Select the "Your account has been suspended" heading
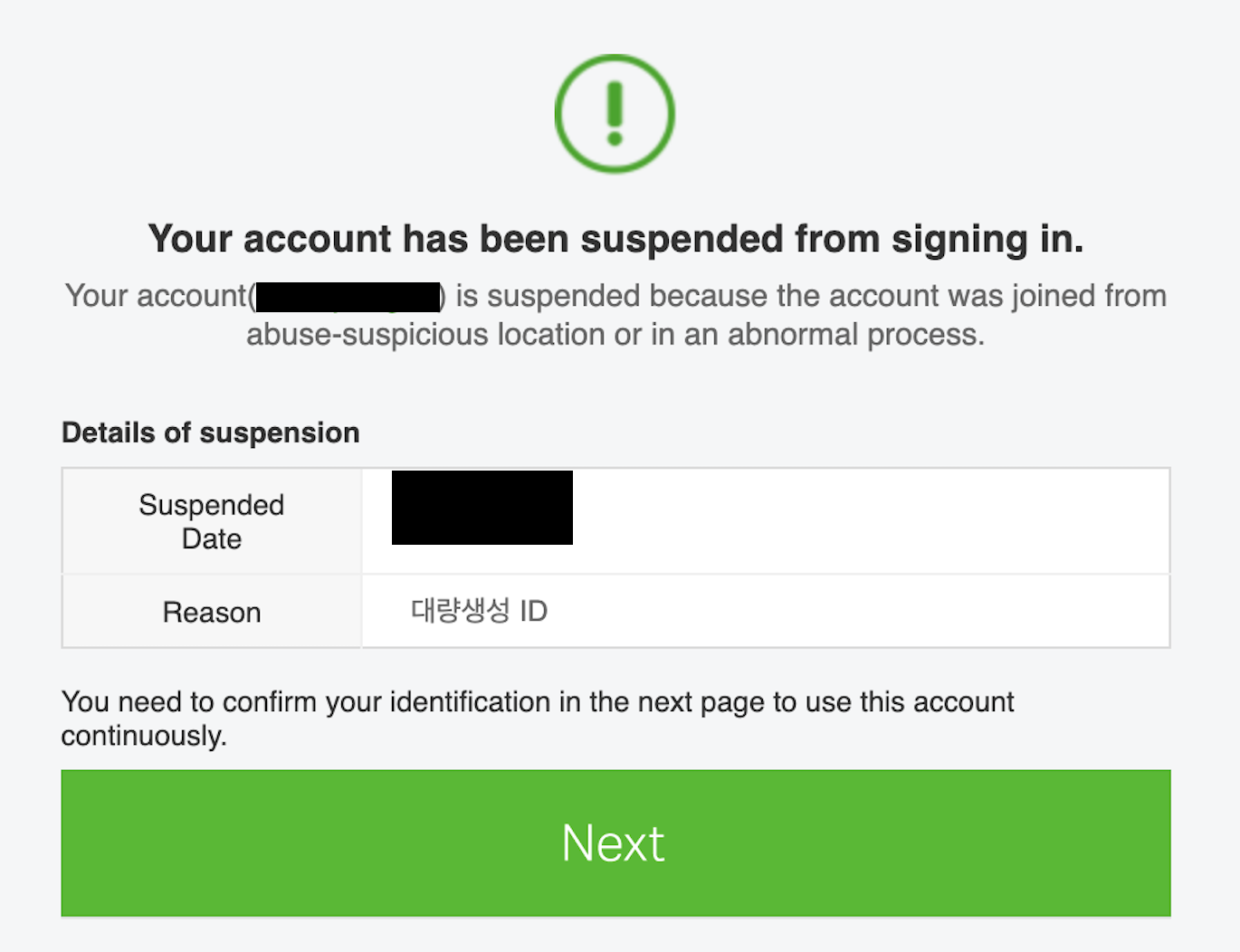1240x952 pixels. (615, 240)
